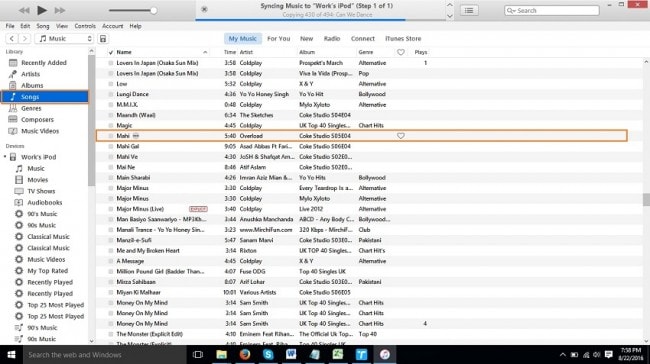Go forward with the forward arrow
Screen dimensions: 650x364
point(24,39)
